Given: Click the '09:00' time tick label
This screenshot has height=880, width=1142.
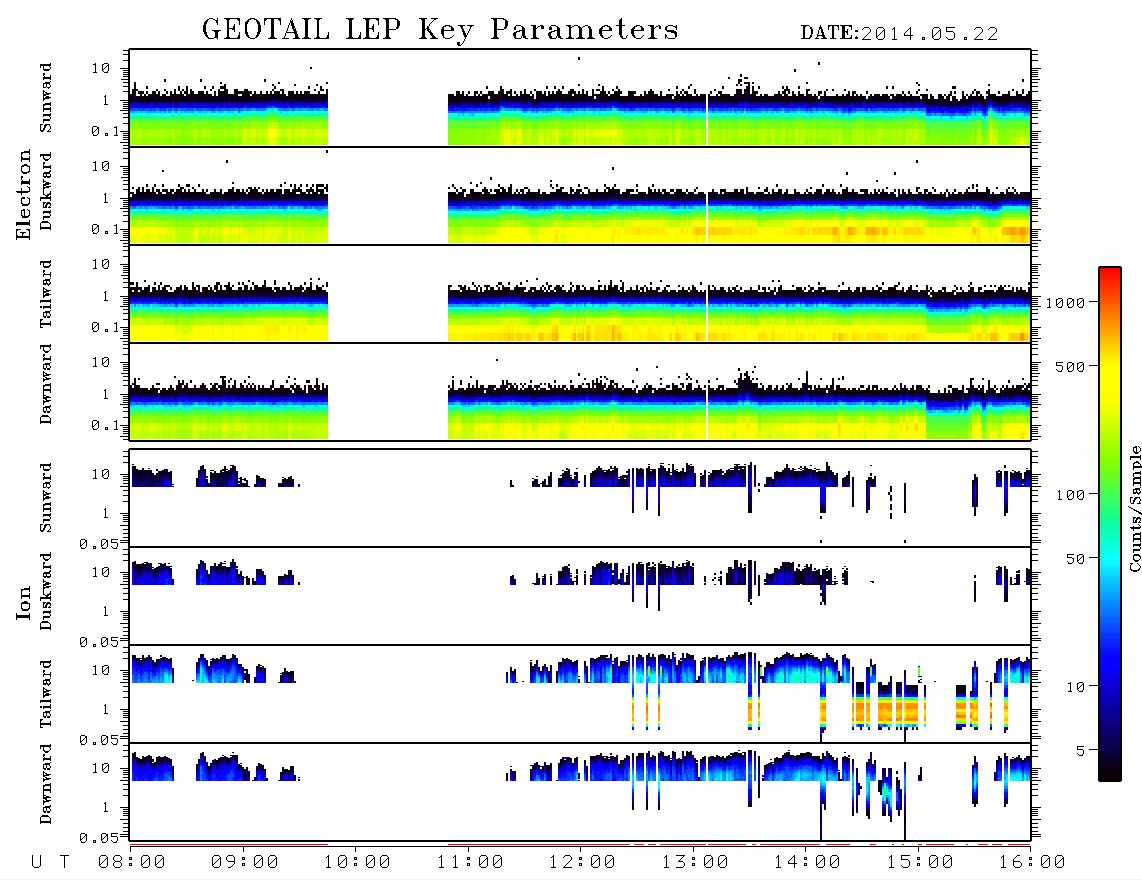Looking at the screenshot, I should [245, 862].
